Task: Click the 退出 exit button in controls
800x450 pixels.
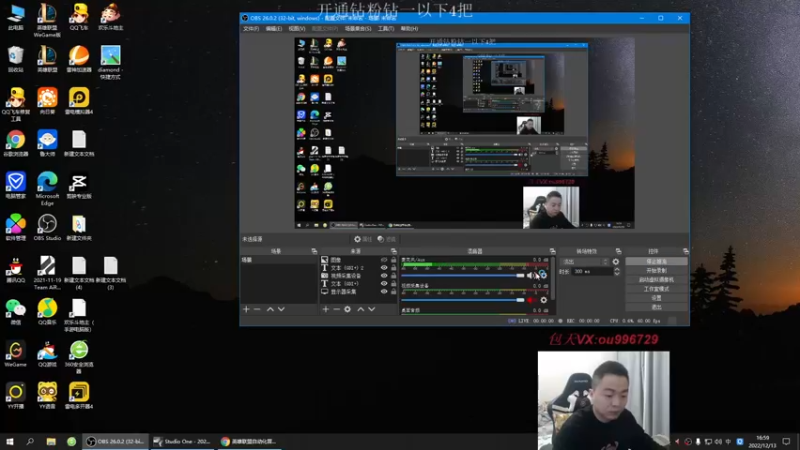Action: pos(656,307)
